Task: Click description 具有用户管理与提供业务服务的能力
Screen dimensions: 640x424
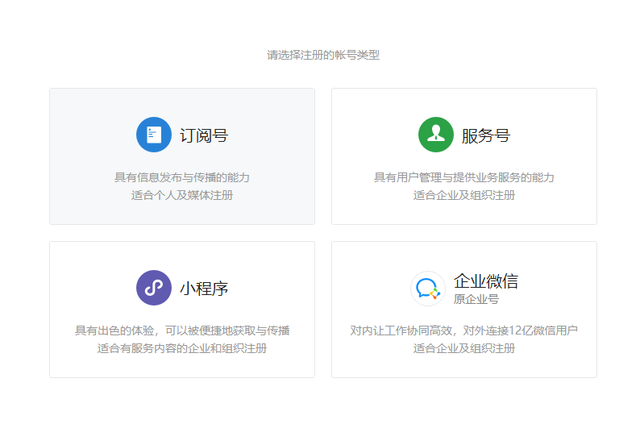Action: (x=464, y=177)
